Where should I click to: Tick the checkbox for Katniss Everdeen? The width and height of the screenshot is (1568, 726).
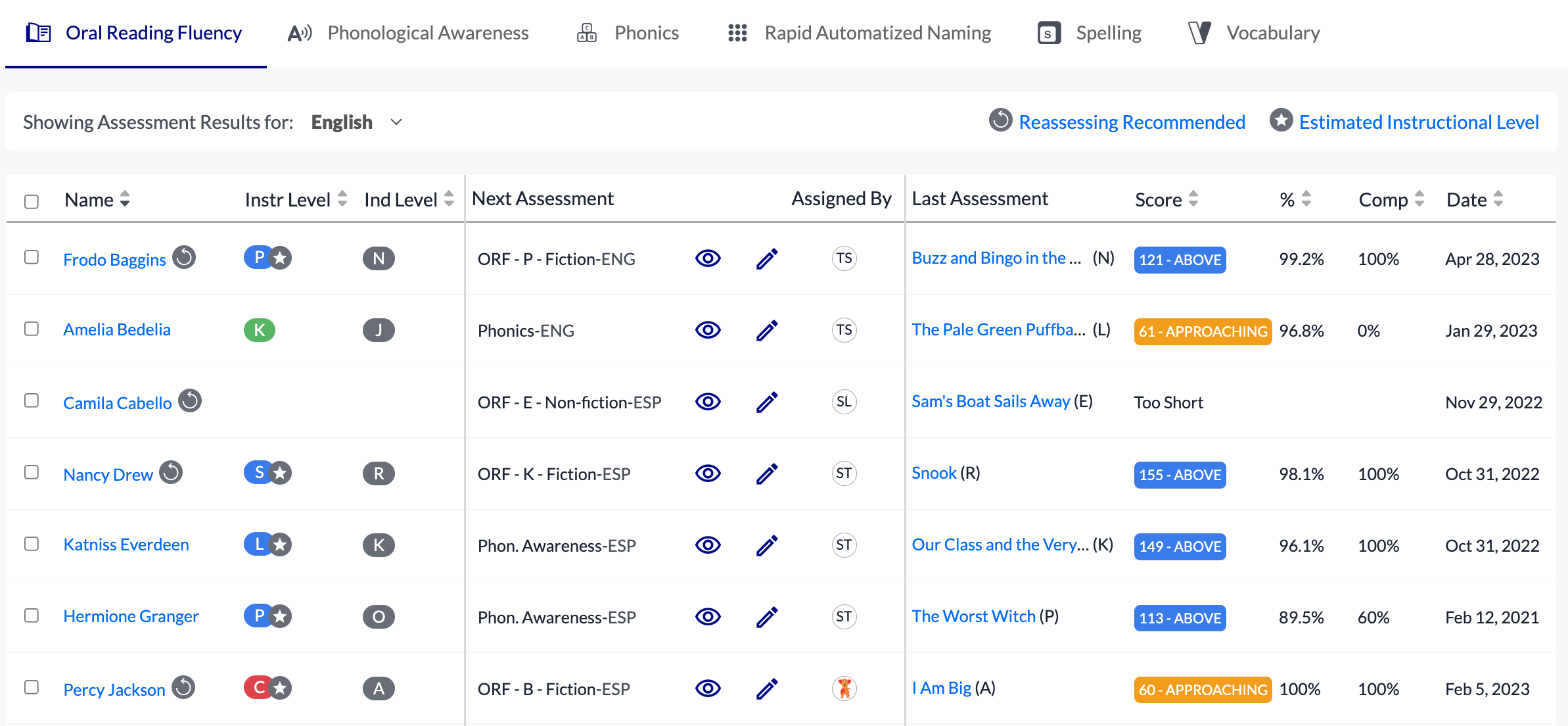point(32,544)
